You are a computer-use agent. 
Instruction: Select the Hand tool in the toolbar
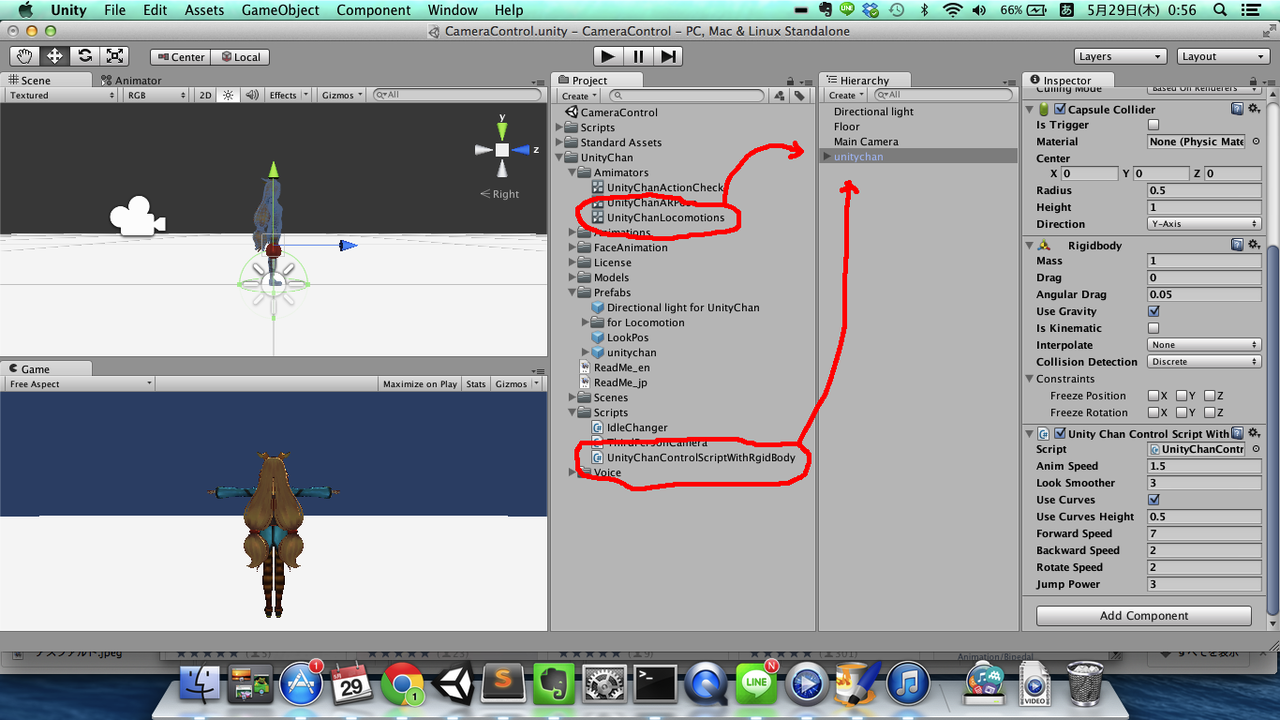coord(25,56)
